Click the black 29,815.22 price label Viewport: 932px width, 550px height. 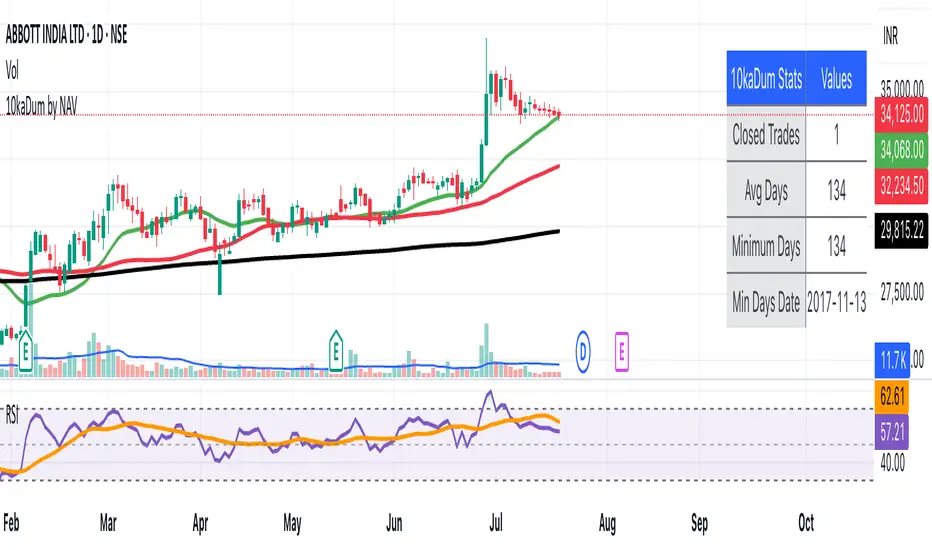(902, 230)
